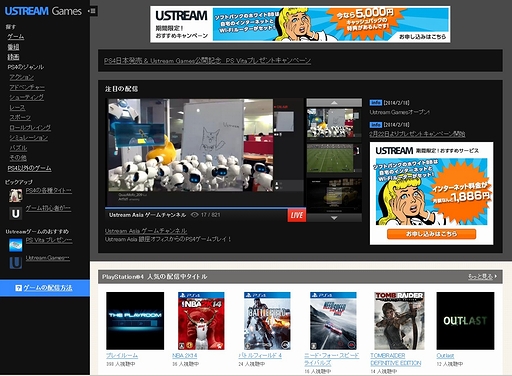Open the PS Vita プレゼン recommendation link

49,240
